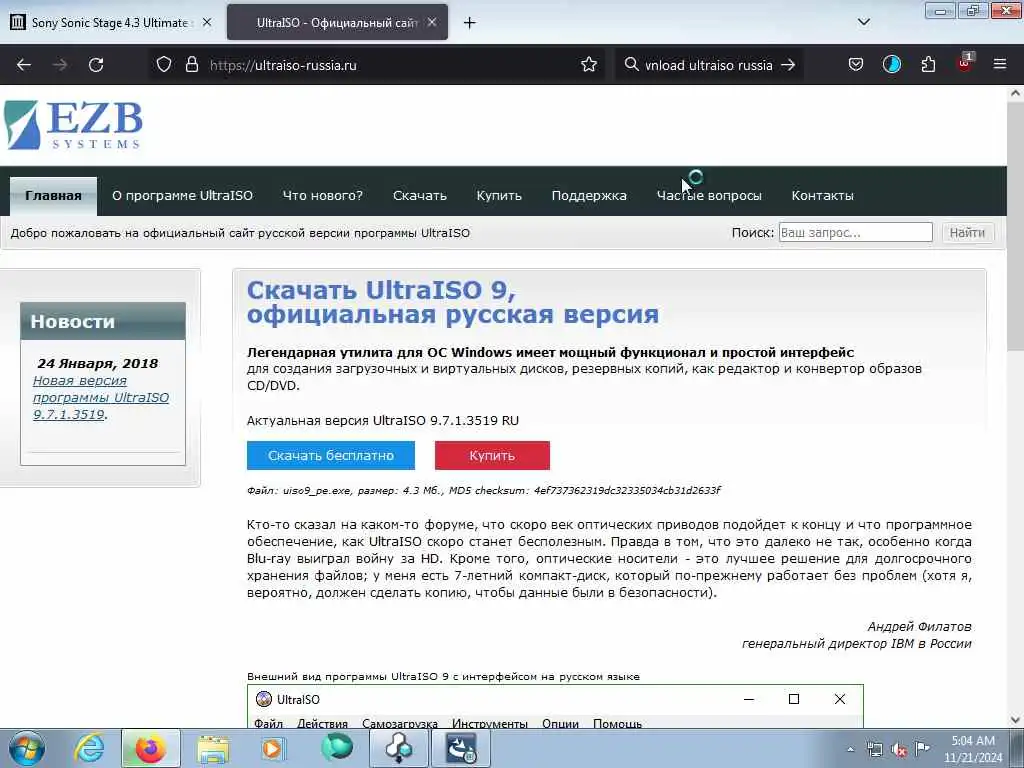The width and height of the screenshot is (1024, 768).
Task: Open Windows Media Player taskbar icon
Action: pos(272,748)
